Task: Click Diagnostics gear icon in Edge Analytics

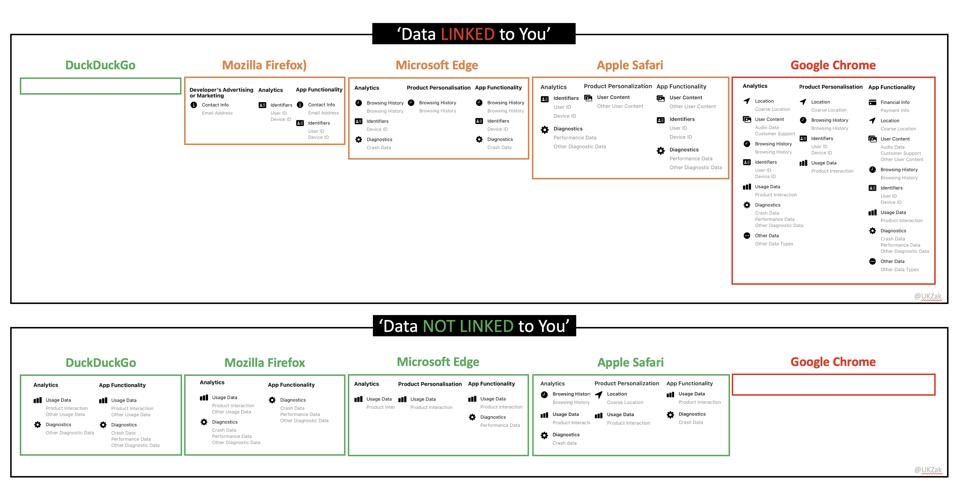Action: tap(358, 139)
